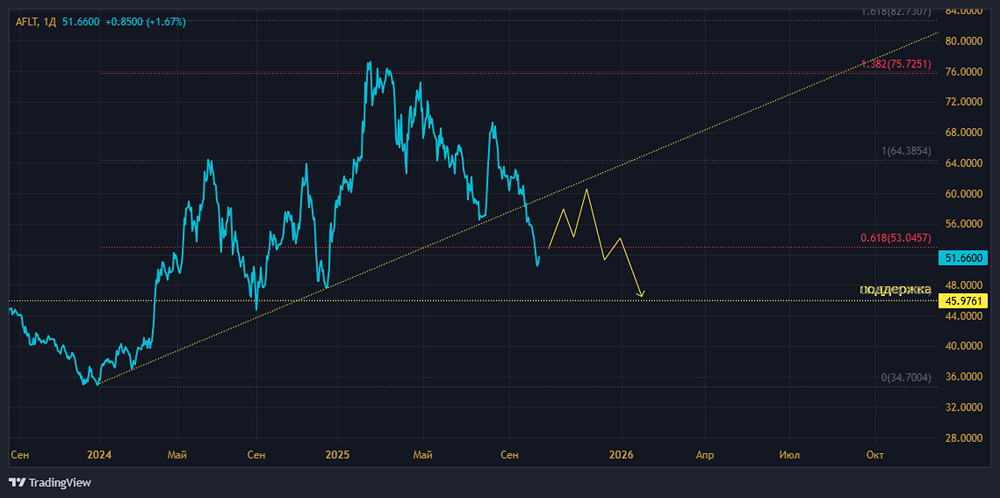Click the yellow 45.9761 price tag
This screenshot has width=1000, height=498.
coord(963,300)
